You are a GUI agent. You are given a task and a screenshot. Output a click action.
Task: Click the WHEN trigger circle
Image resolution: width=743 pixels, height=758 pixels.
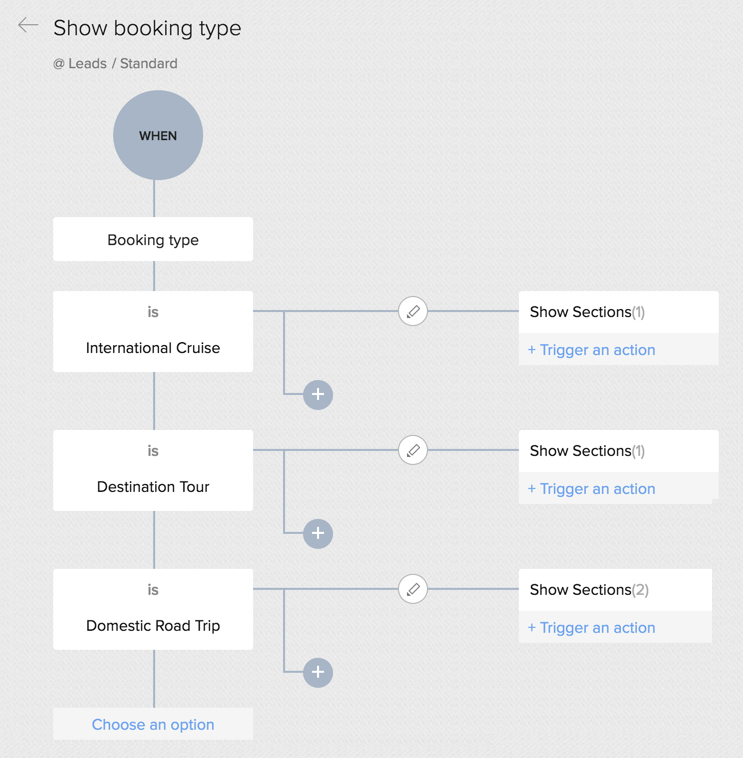158,135
